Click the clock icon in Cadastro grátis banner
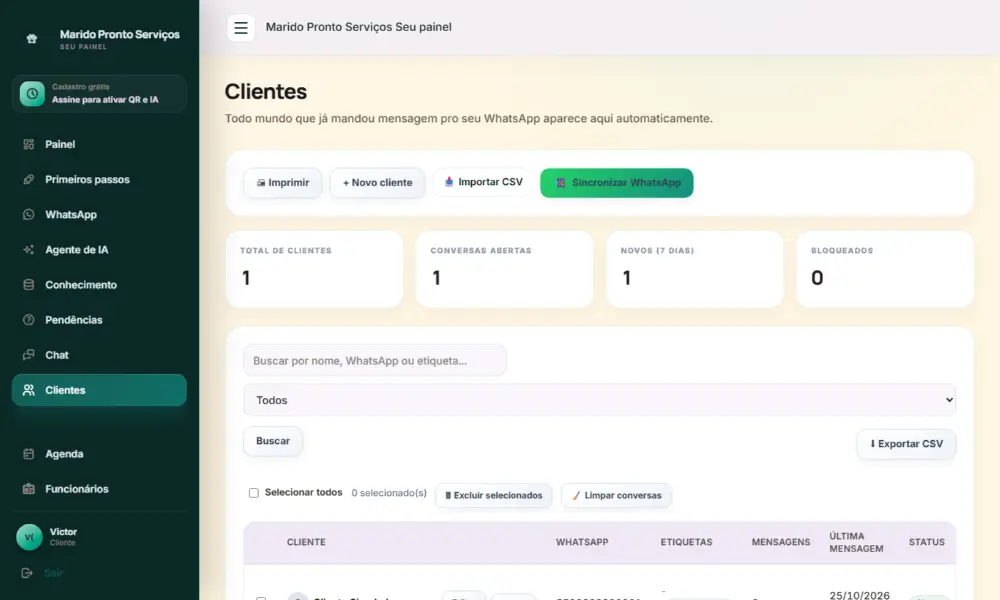Image resolution: width=1000 pixels, height=600 pixels. point(32,94)
